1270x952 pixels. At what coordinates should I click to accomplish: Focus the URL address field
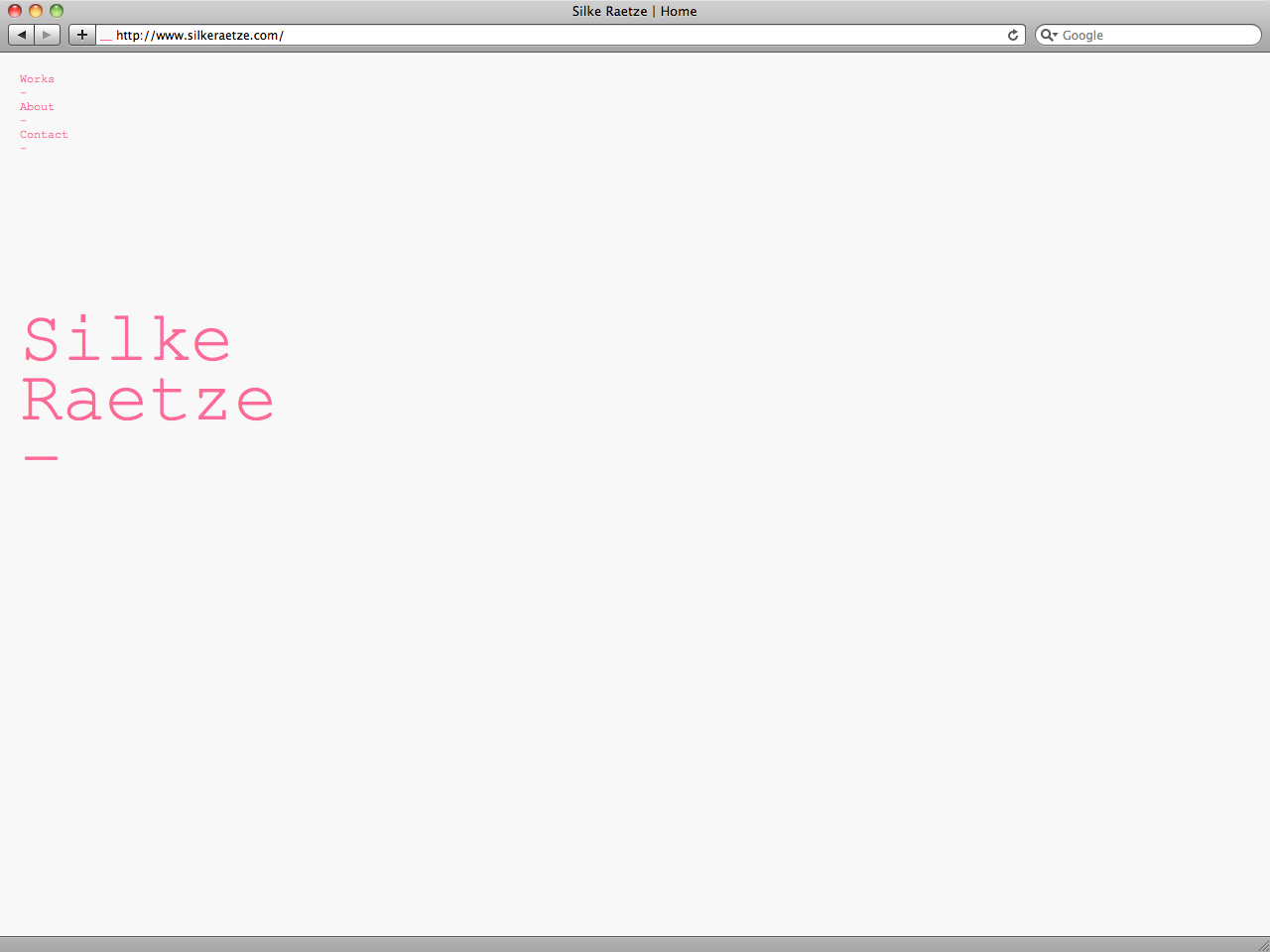tap(561, 35)
